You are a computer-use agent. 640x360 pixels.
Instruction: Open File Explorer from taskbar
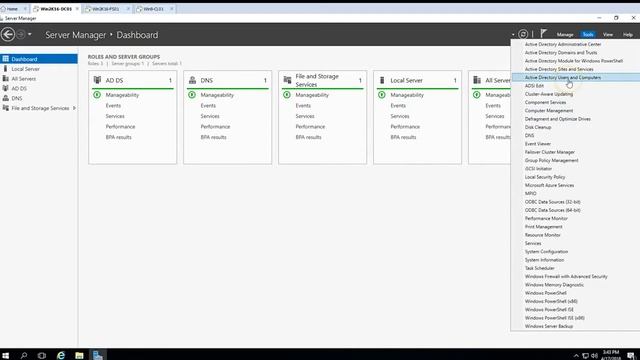79,356
